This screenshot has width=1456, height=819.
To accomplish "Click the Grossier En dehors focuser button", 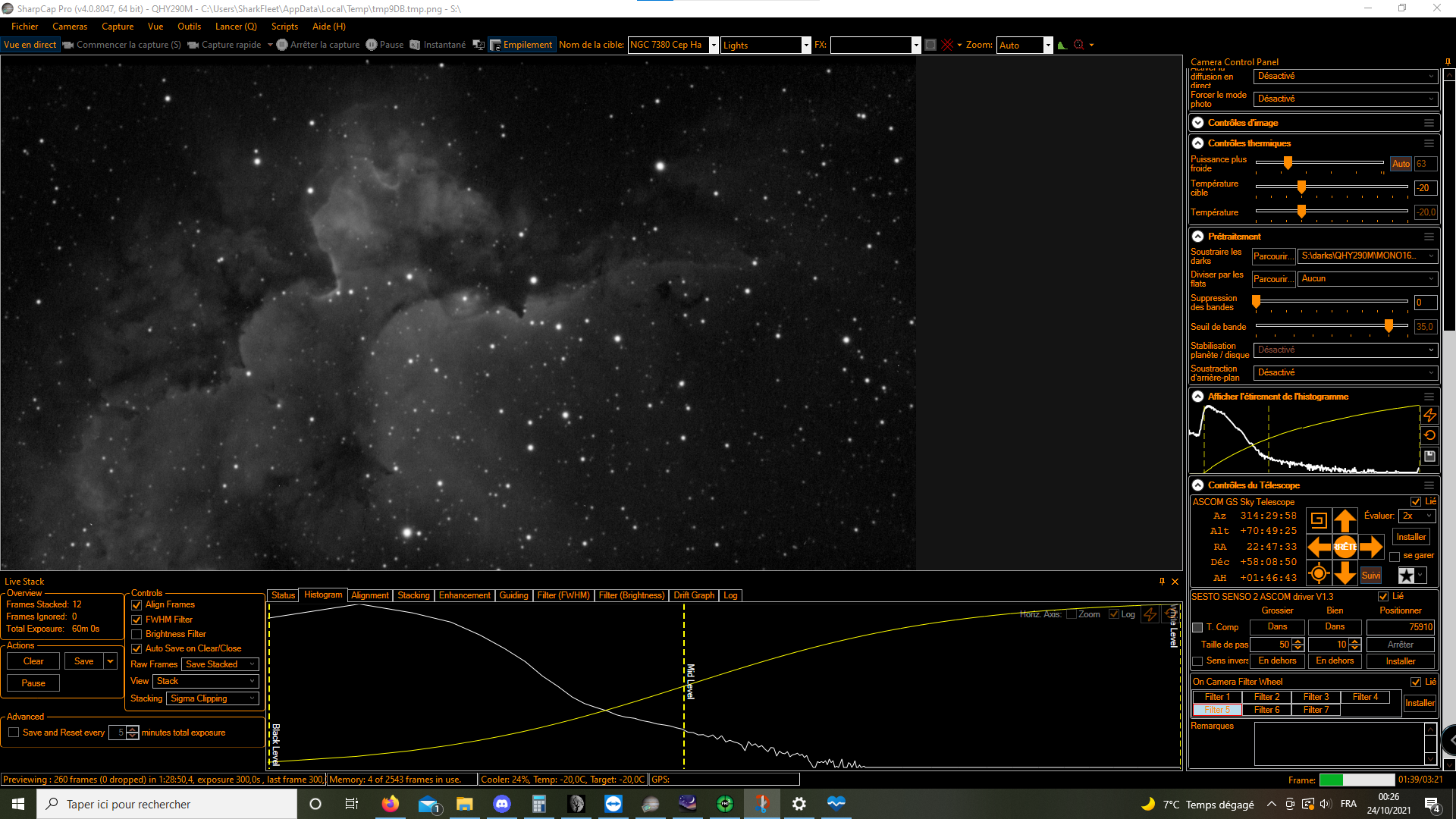I will [1277, 661].
